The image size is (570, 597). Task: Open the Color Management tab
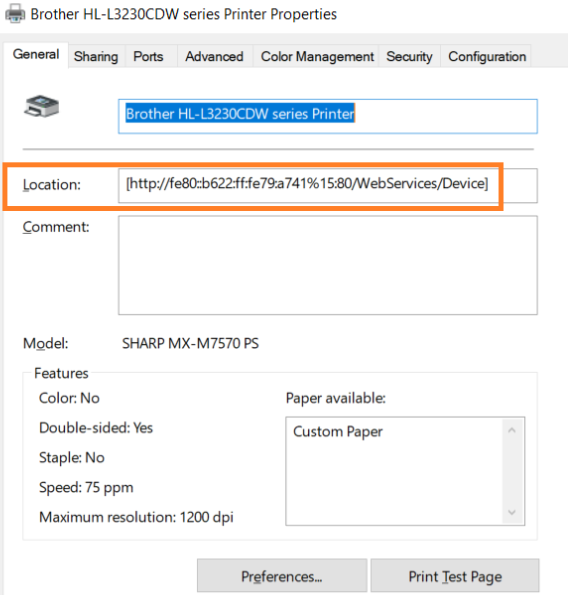[317, 56]
